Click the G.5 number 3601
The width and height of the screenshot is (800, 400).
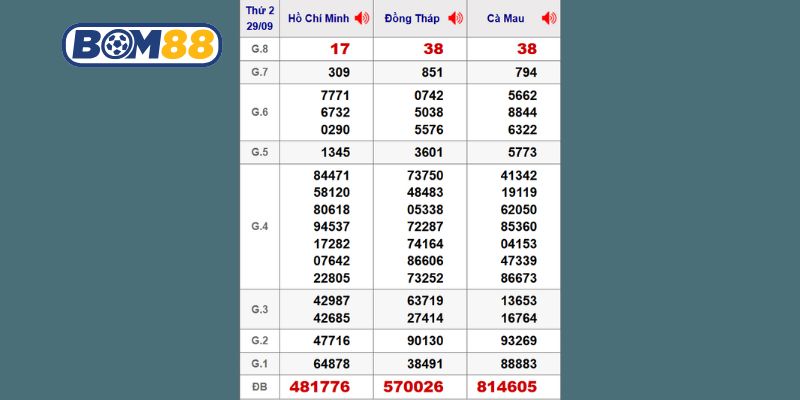tap(429, 152)
